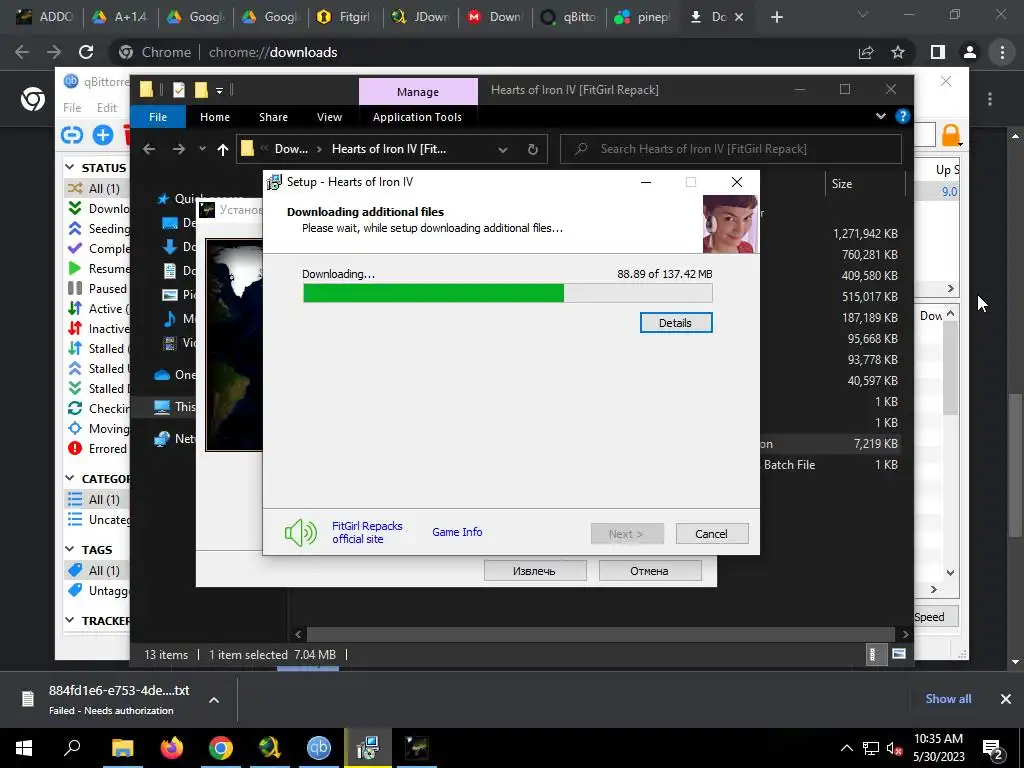
Task: Click the Извлечь button in extractor window
Action: (534, 571)
